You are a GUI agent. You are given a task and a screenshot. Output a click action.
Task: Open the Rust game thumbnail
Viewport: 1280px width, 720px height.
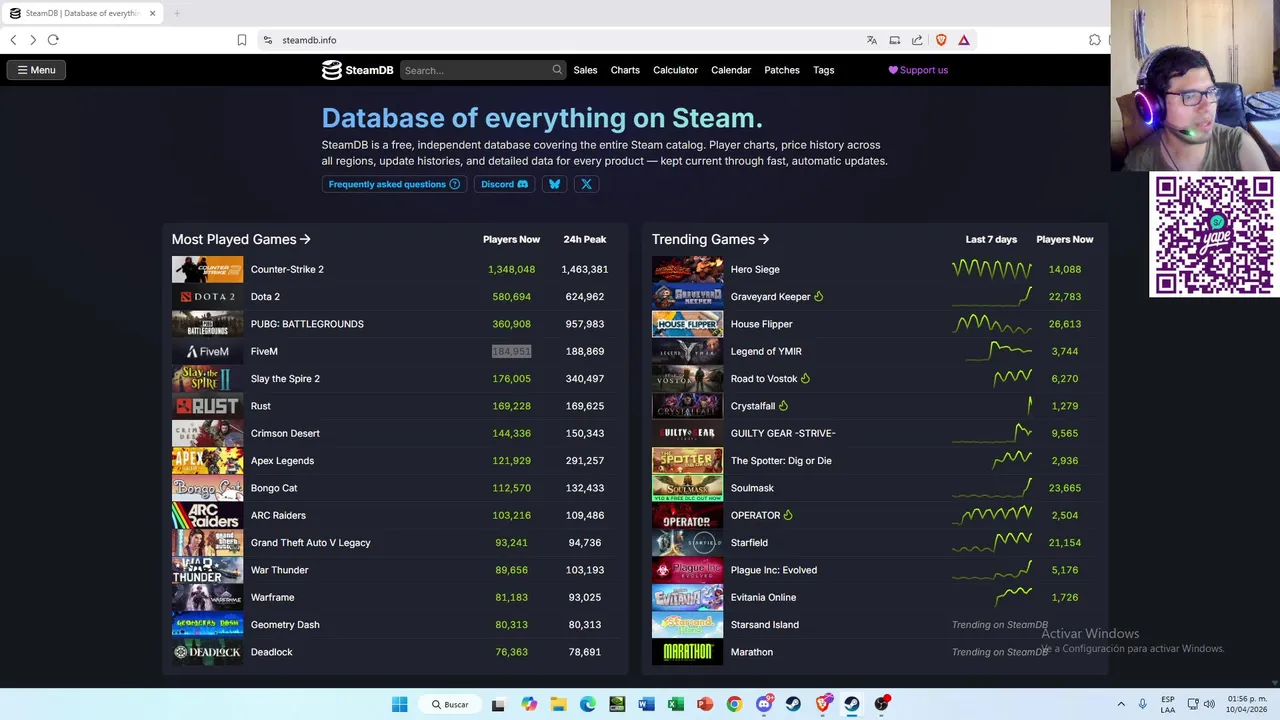tap(207, 406)
